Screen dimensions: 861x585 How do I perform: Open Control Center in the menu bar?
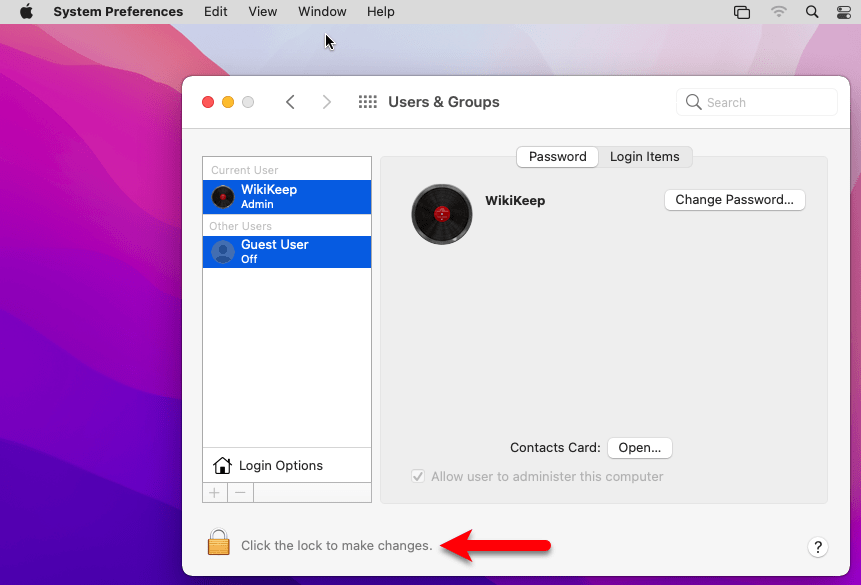pyautogui.click(x=843, y=12)
